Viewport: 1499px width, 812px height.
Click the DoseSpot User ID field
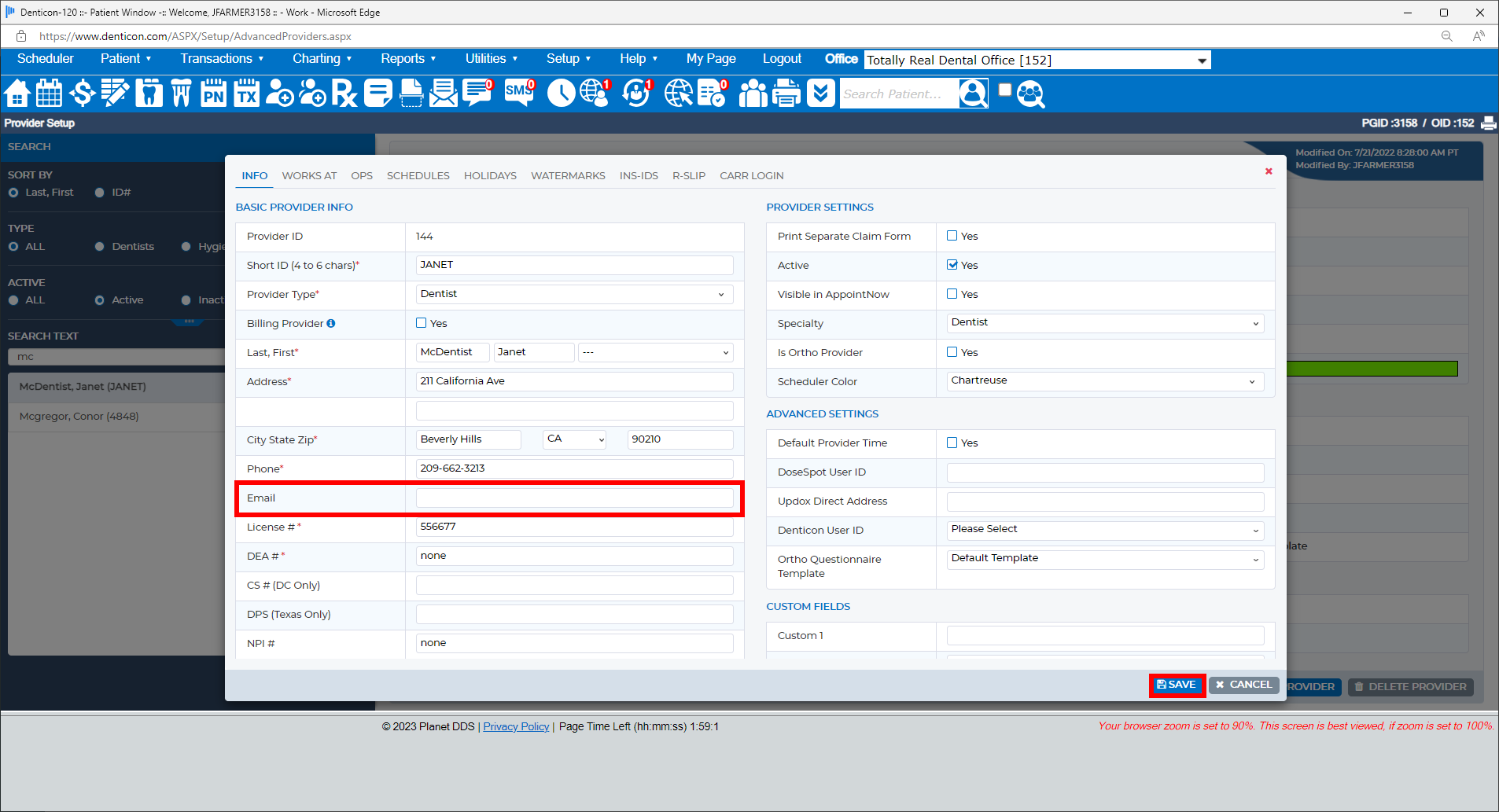tap(1105, 472)
